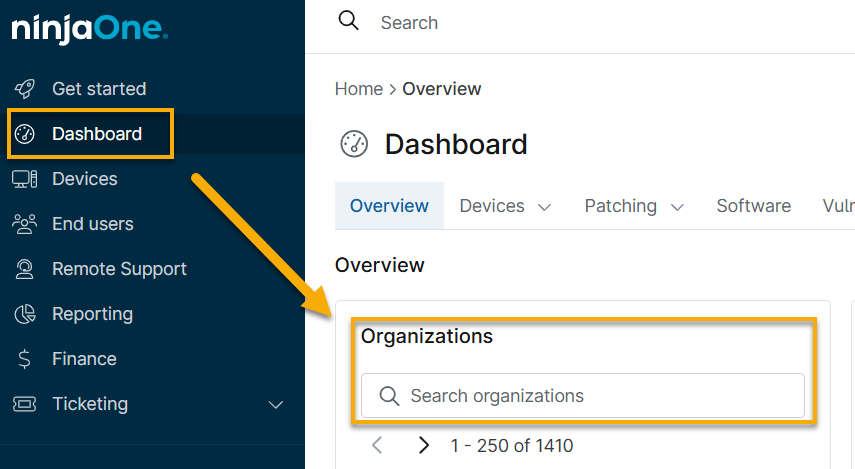Click the Finance dollar sign icon
The image size is (855, 469).
click(x=25, y=359)
